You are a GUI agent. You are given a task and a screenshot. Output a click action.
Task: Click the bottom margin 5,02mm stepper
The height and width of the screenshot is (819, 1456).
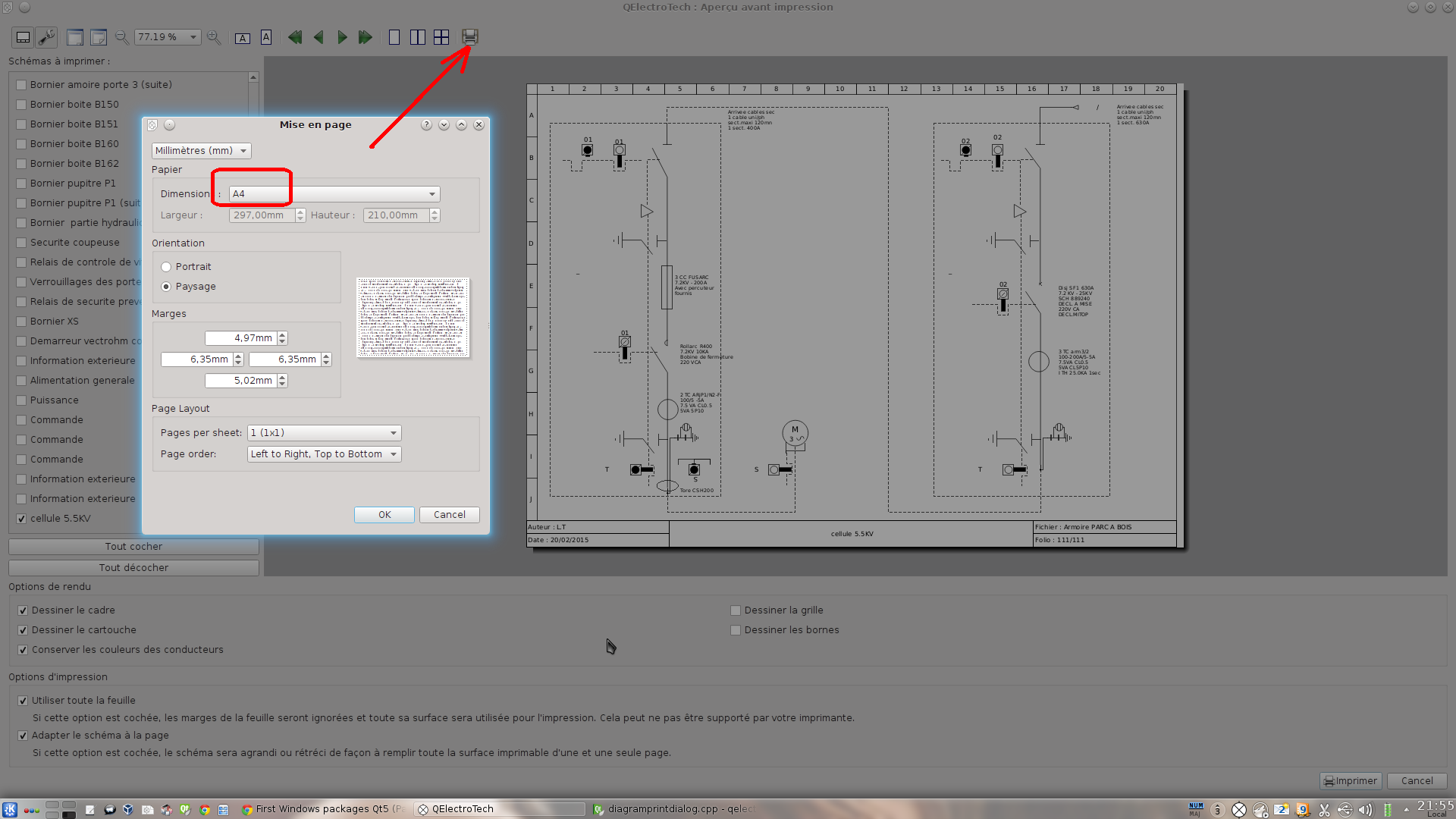pyautogui.click(x=282, y=381)
